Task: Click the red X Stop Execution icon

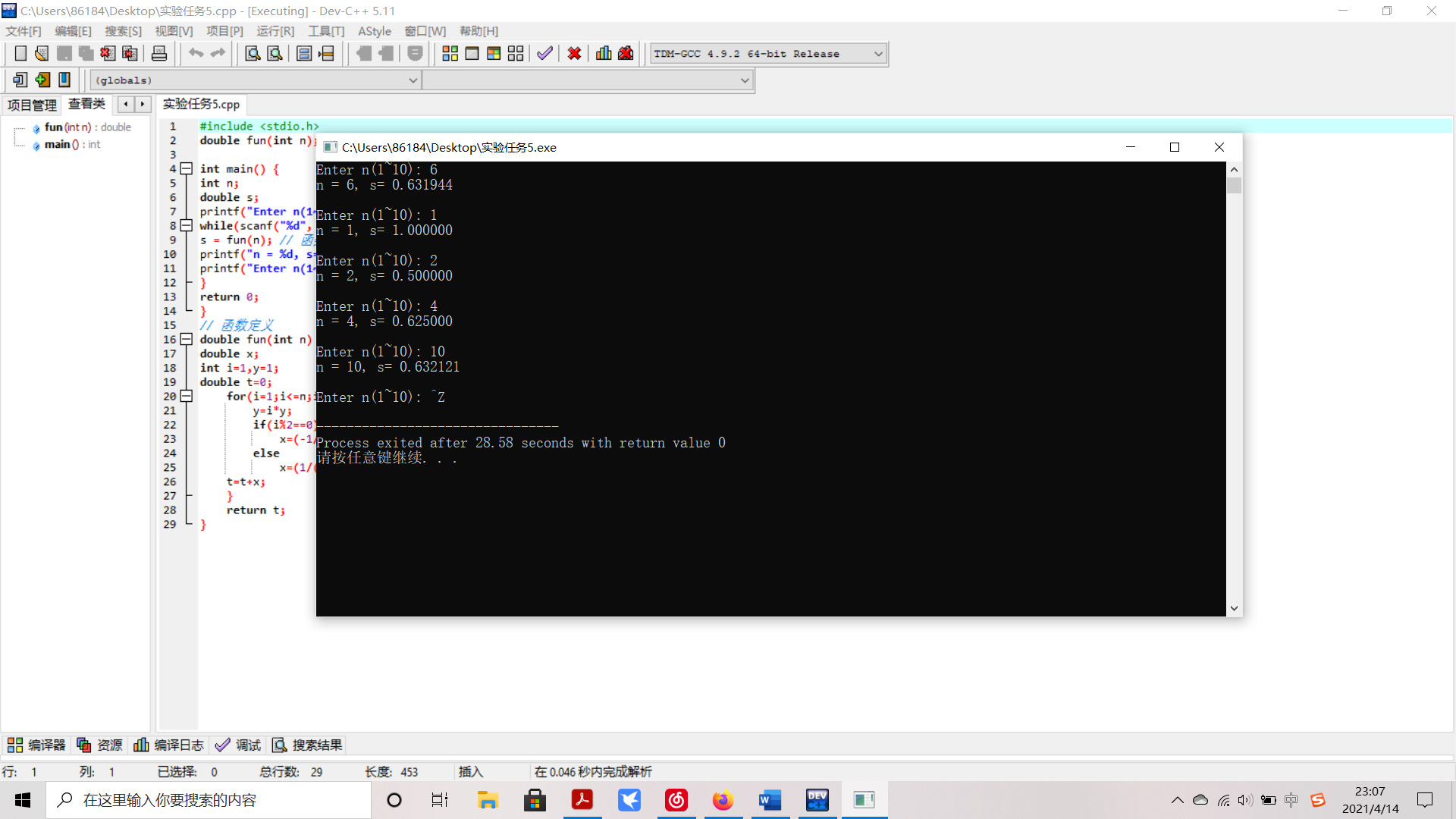Action: pyautogui.click(x=574, y=54)
